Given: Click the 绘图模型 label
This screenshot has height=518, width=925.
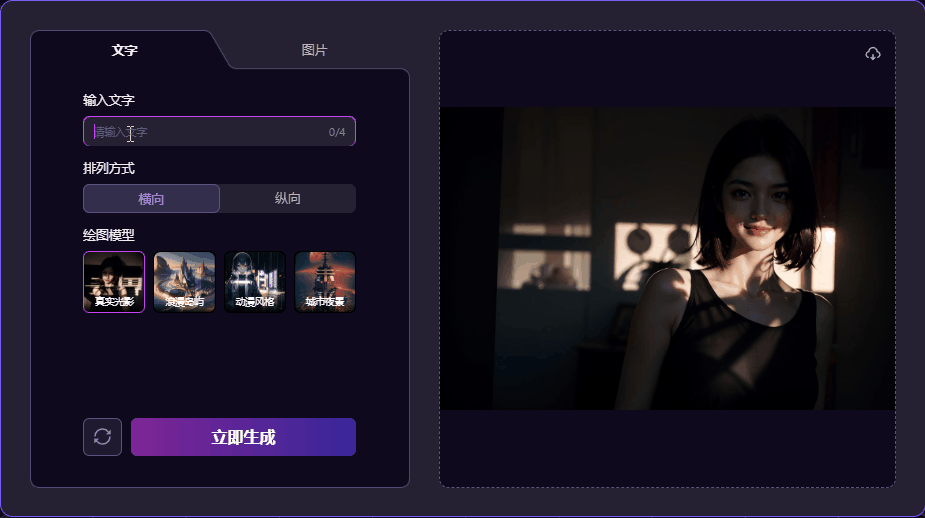Looking at the screenshot, I should click(x=109, y=235).
